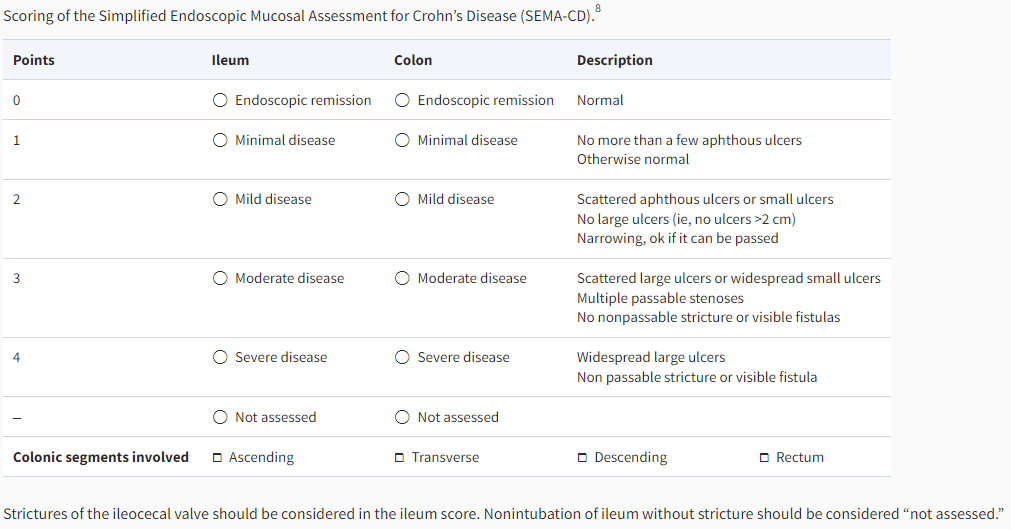
Task: Set Colon to Moderate disease
Action: point(402,278)
